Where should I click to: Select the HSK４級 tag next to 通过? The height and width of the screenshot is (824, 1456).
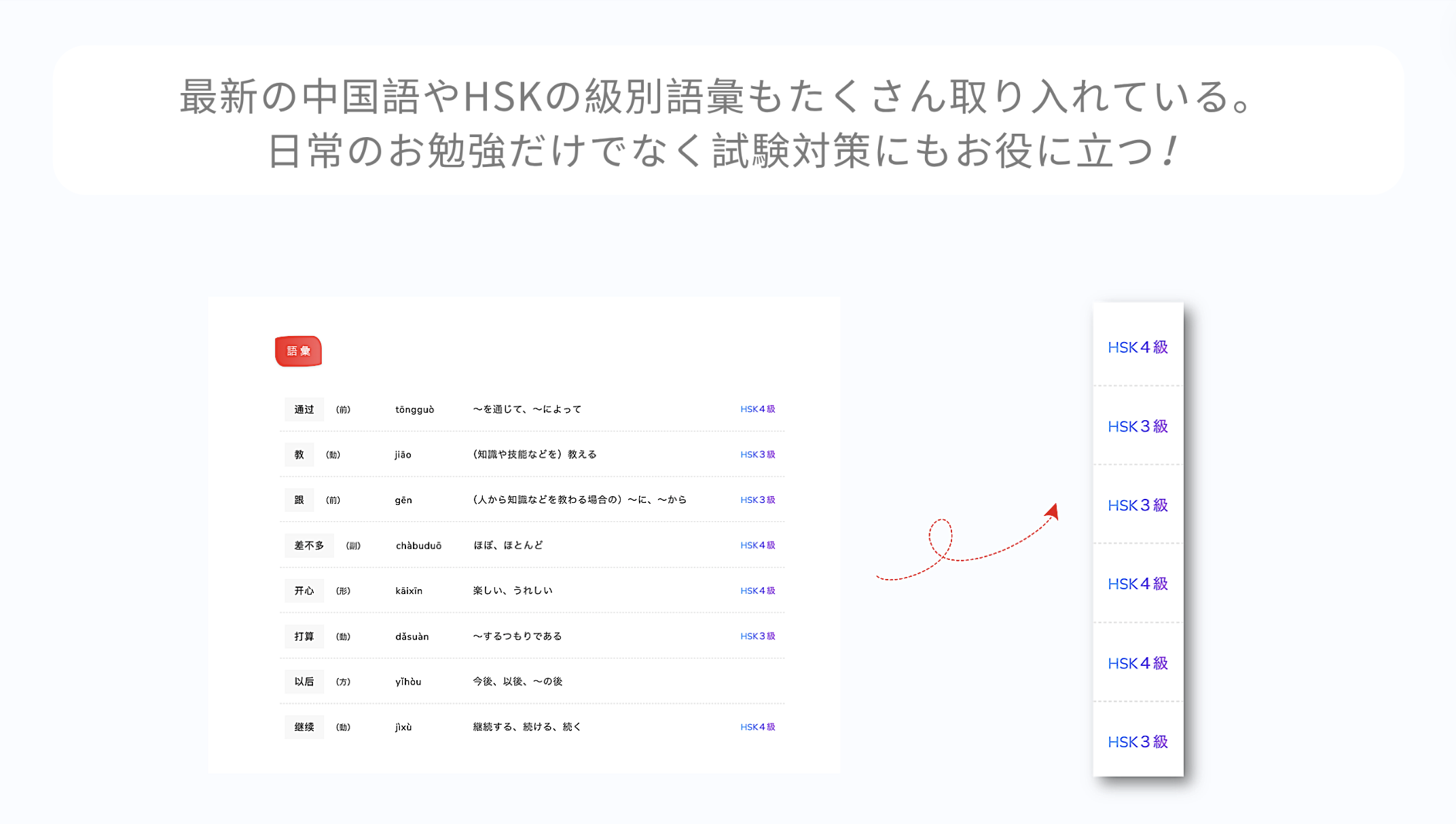[757, 409]
